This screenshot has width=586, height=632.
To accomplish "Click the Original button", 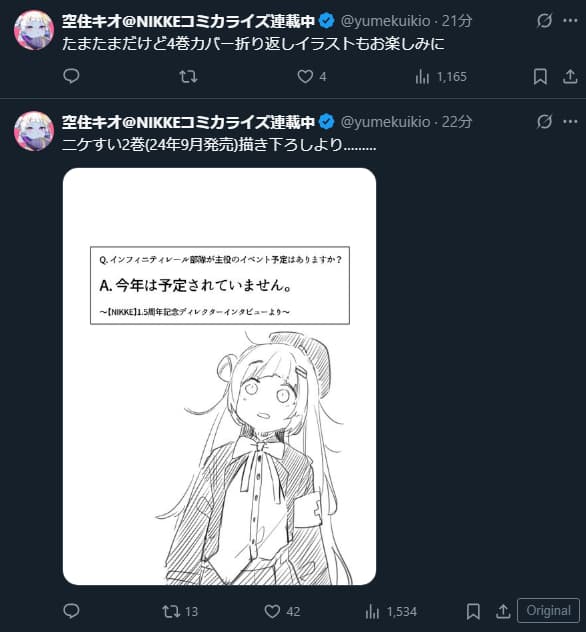I will click(549, 611).
